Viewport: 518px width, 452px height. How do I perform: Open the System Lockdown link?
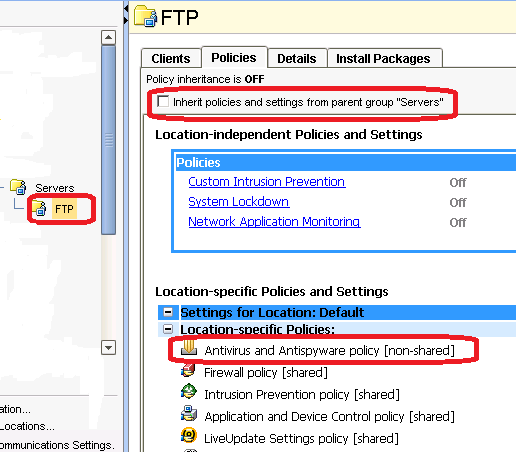pyautogui.click(x=239, y=202)
